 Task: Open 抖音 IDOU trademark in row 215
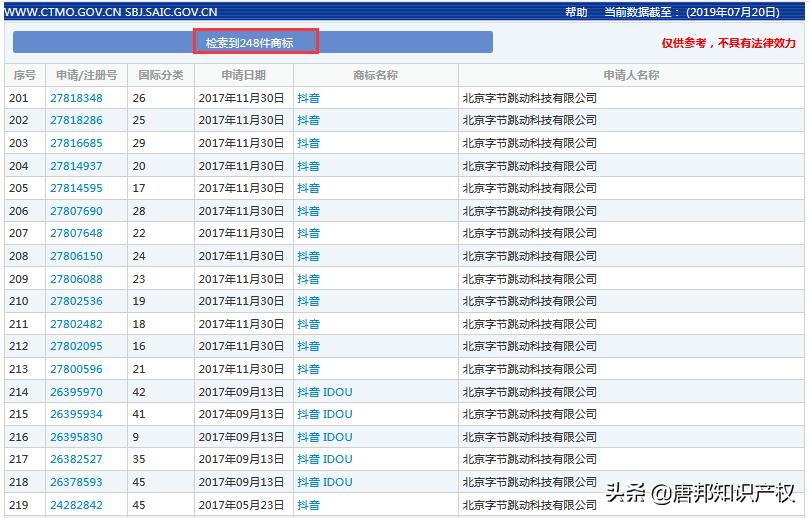tap(325, 415)
